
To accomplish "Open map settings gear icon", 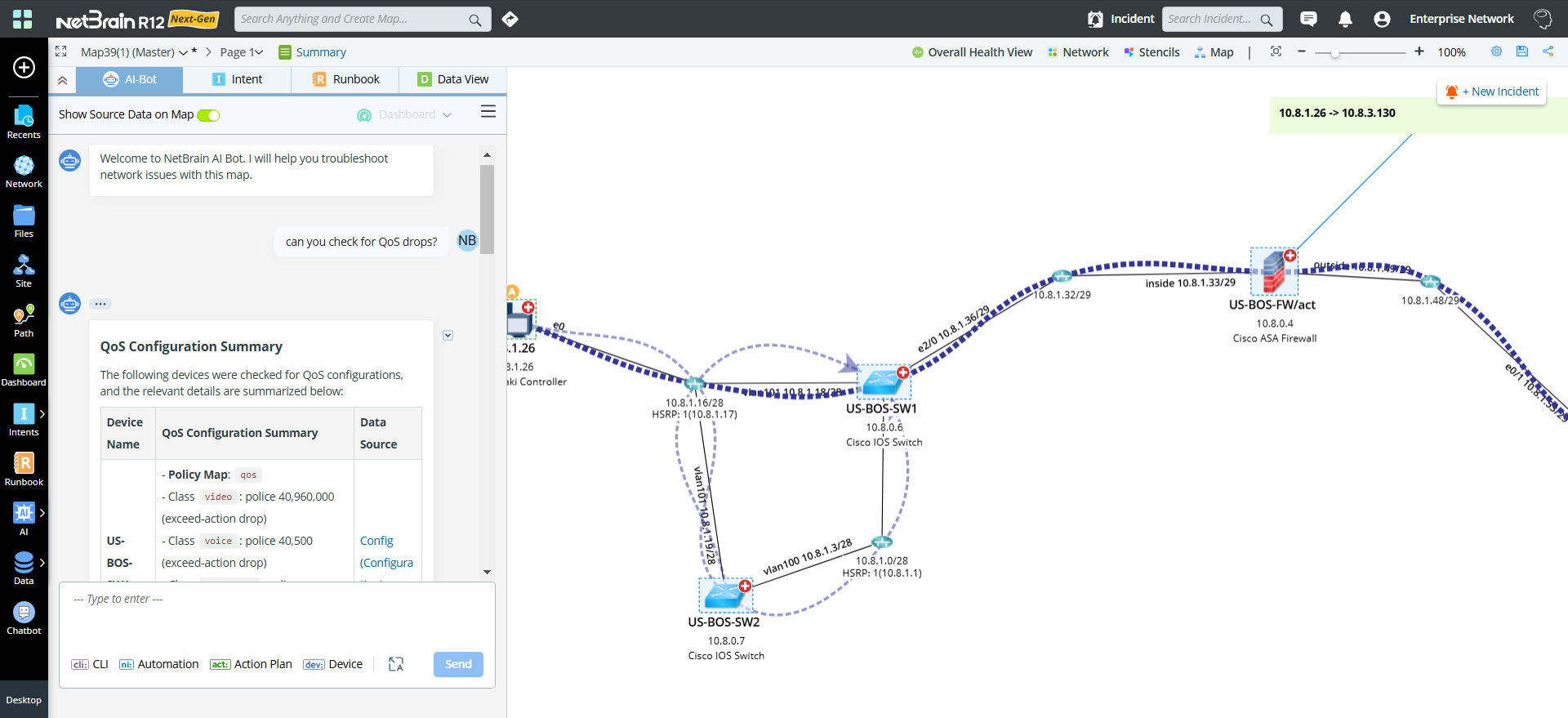I will (1496, 51).
